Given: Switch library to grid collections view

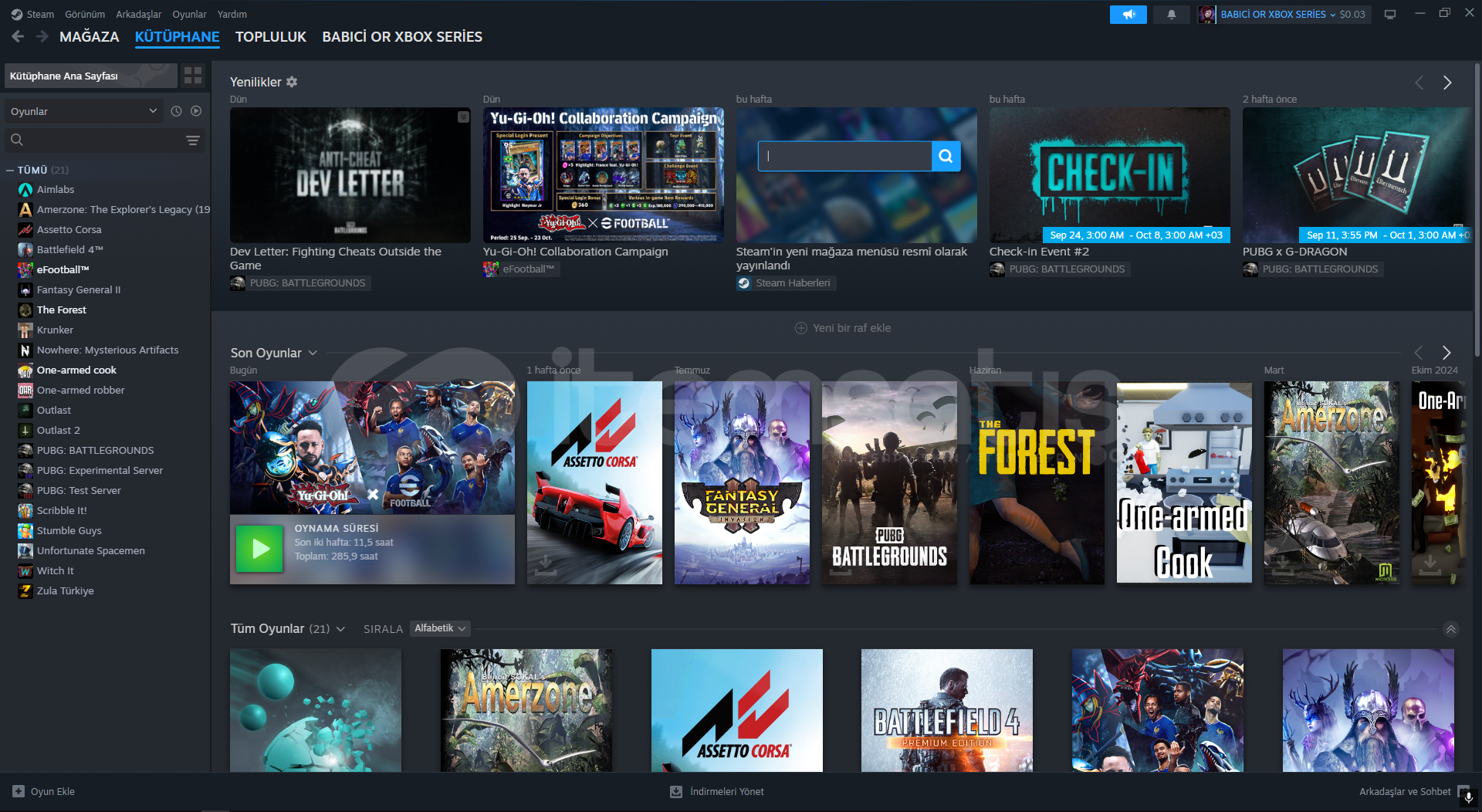Looking at the screenshot, I should (193, 76).
